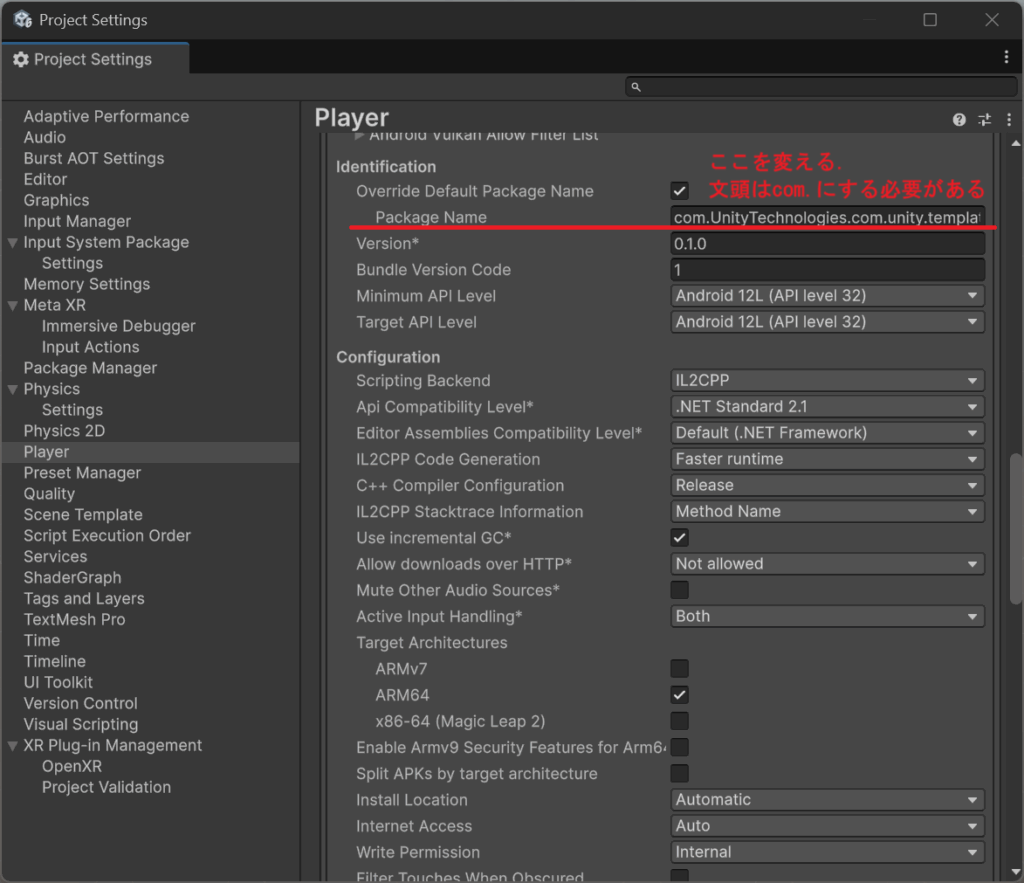Open Project Validation settings
The width and height of the screenshot is (1024, 883).
[x=106, y=787]
